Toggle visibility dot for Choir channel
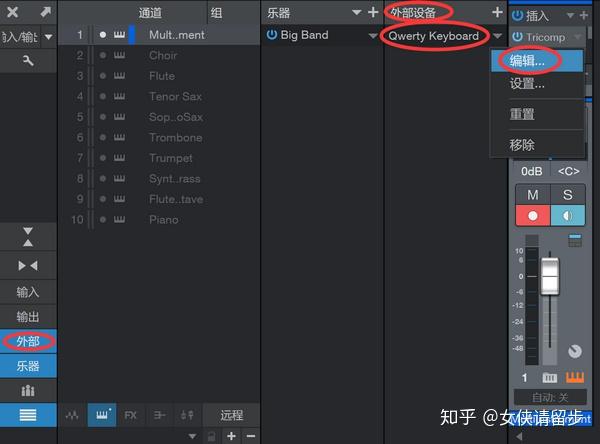The width and height of the screenshot is (600, 444). click(103, 55)
